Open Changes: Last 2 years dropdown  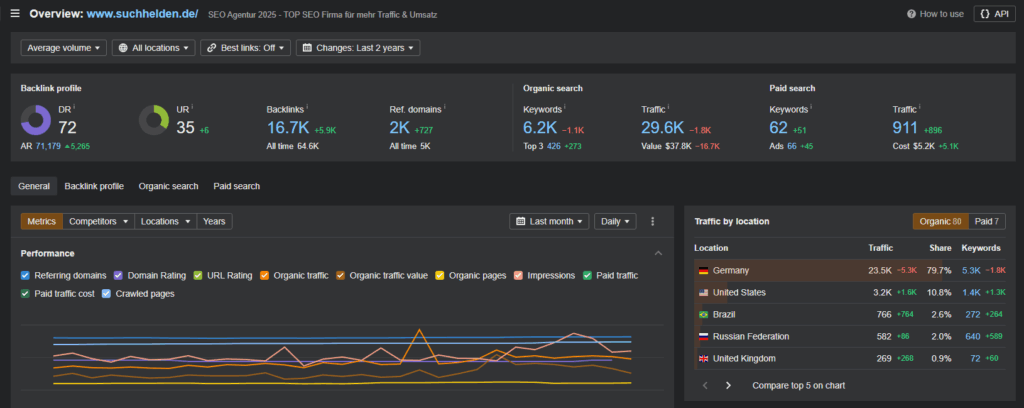coord(358,48)
